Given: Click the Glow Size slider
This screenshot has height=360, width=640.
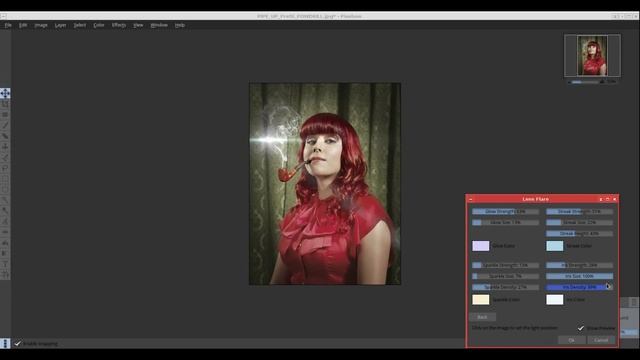Looking at the screenshot, I should coord(505,222).
